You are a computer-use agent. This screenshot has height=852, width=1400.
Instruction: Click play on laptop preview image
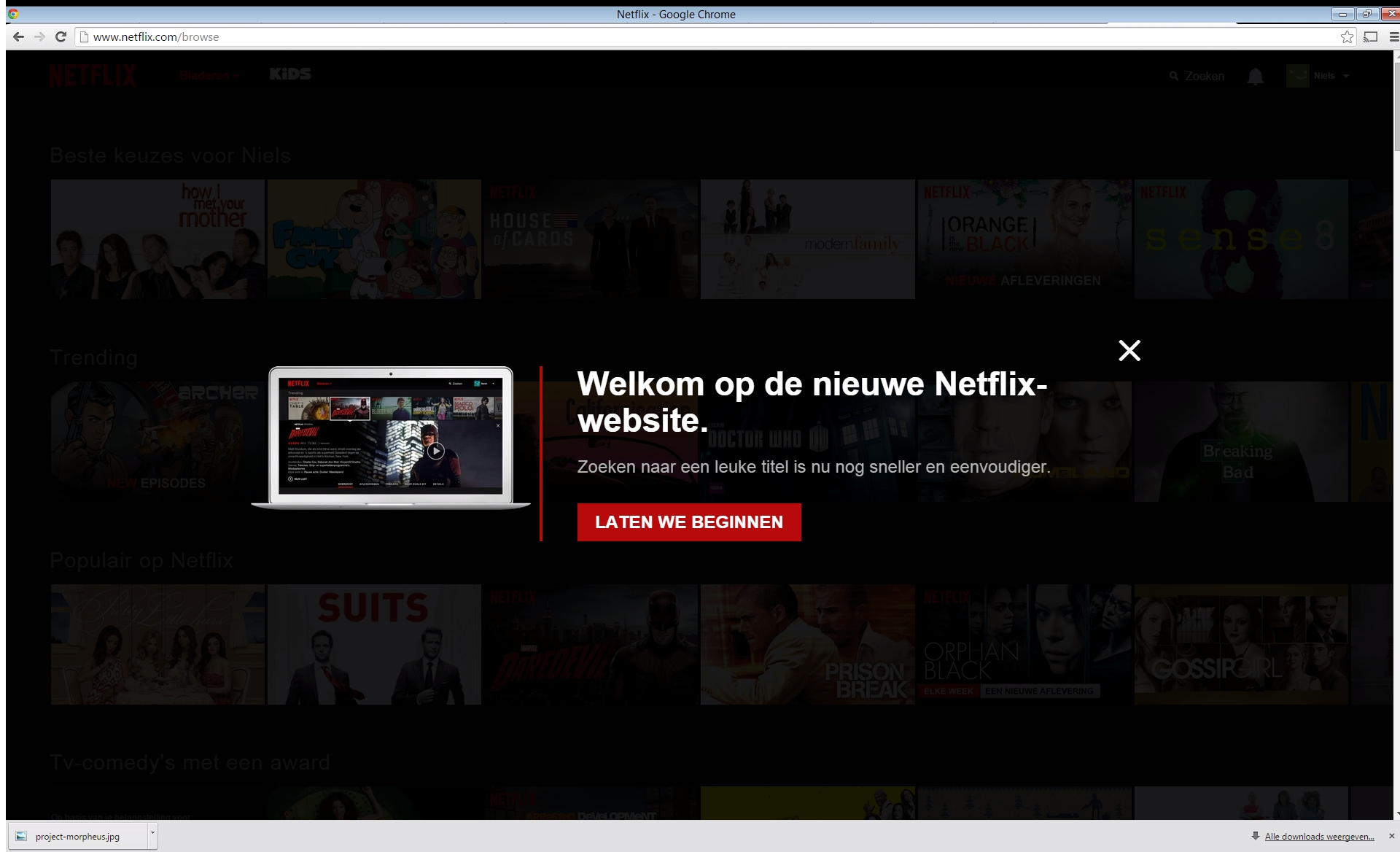[435, 451]
